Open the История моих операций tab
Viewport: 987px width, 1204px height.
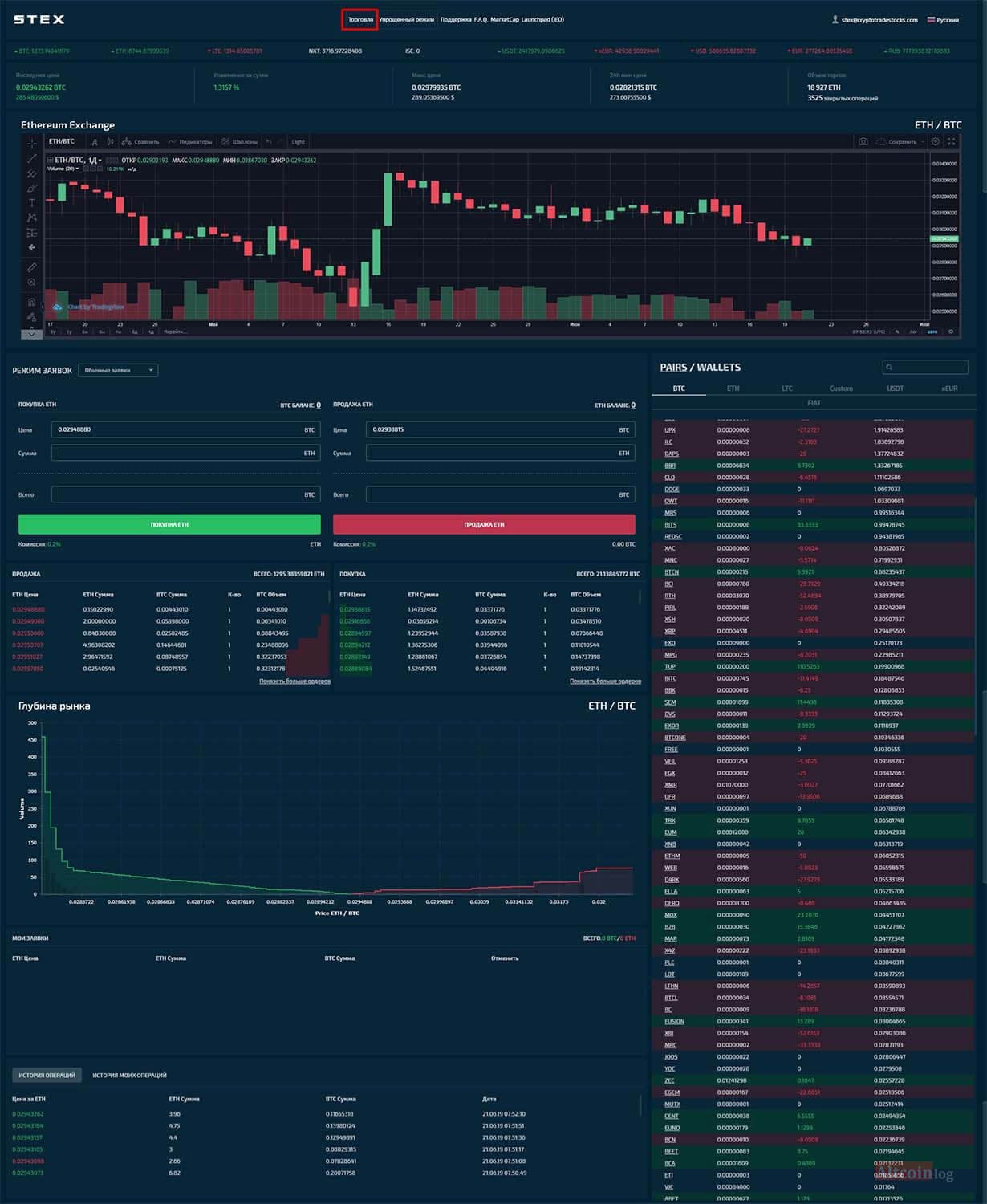pos(129,1076)
